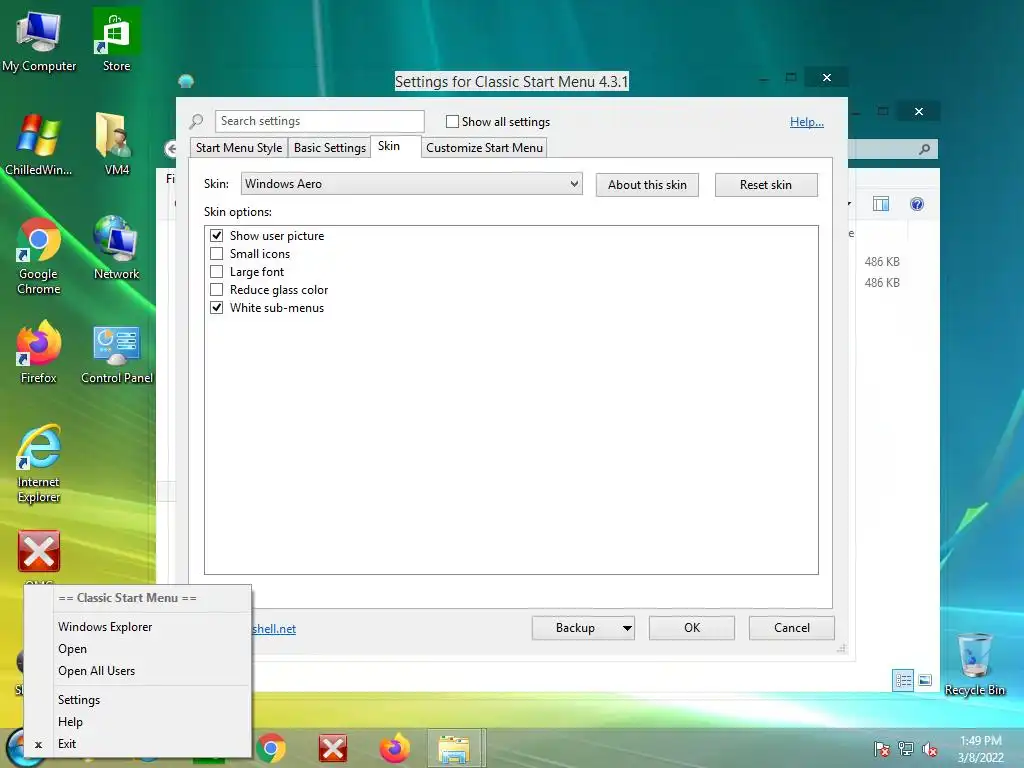Click the Cancel button
This screenshot has width=1024, height=768.
[792, 628]
